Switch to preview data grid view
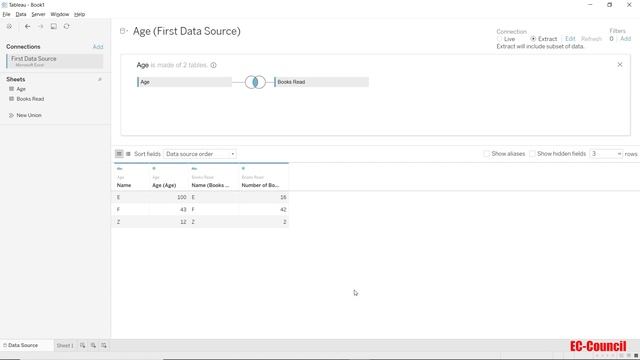Image resolution: width=640 pixels, height=360 pixels. point(119,154)
